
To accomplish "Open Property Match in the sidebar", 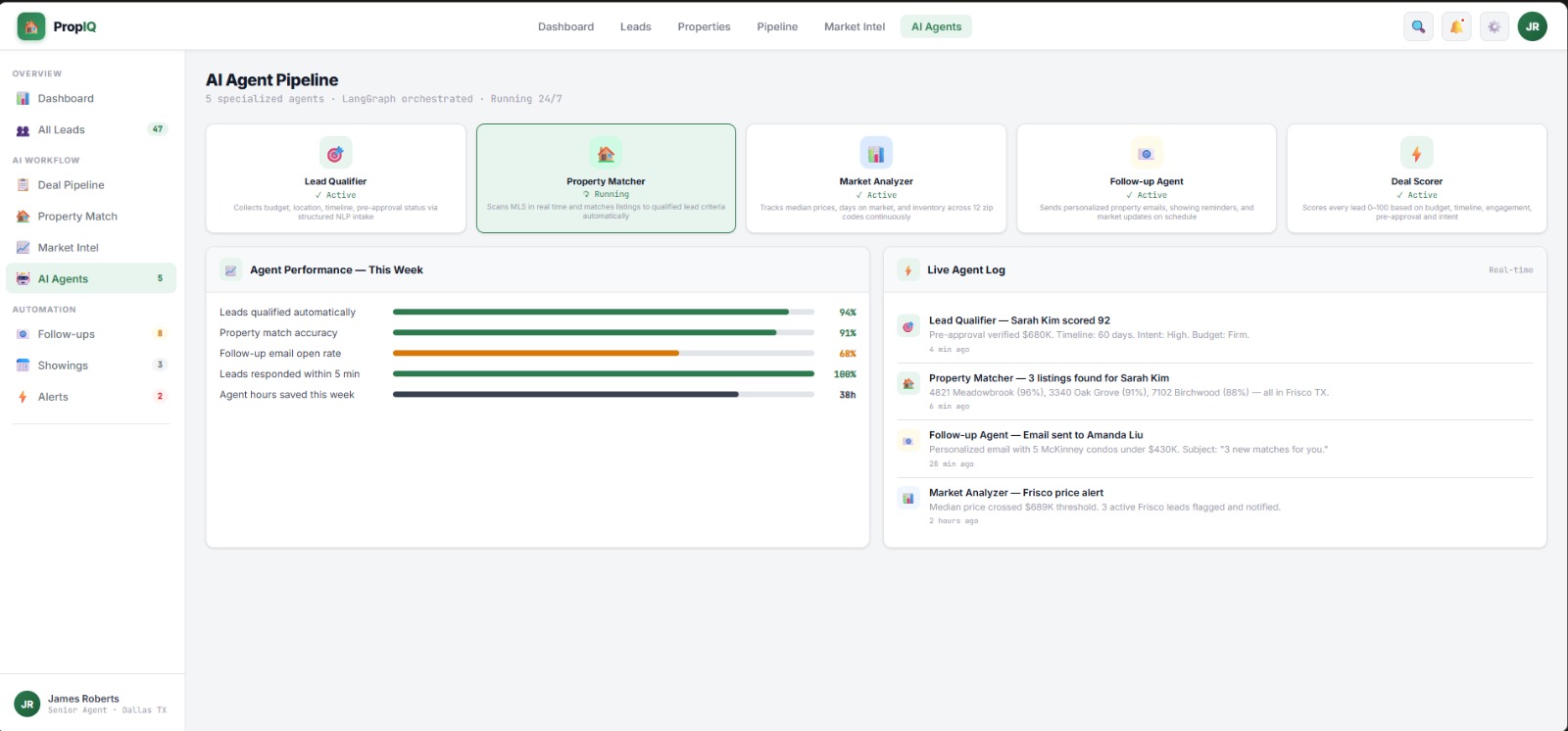I will click(x=91, y=216).
